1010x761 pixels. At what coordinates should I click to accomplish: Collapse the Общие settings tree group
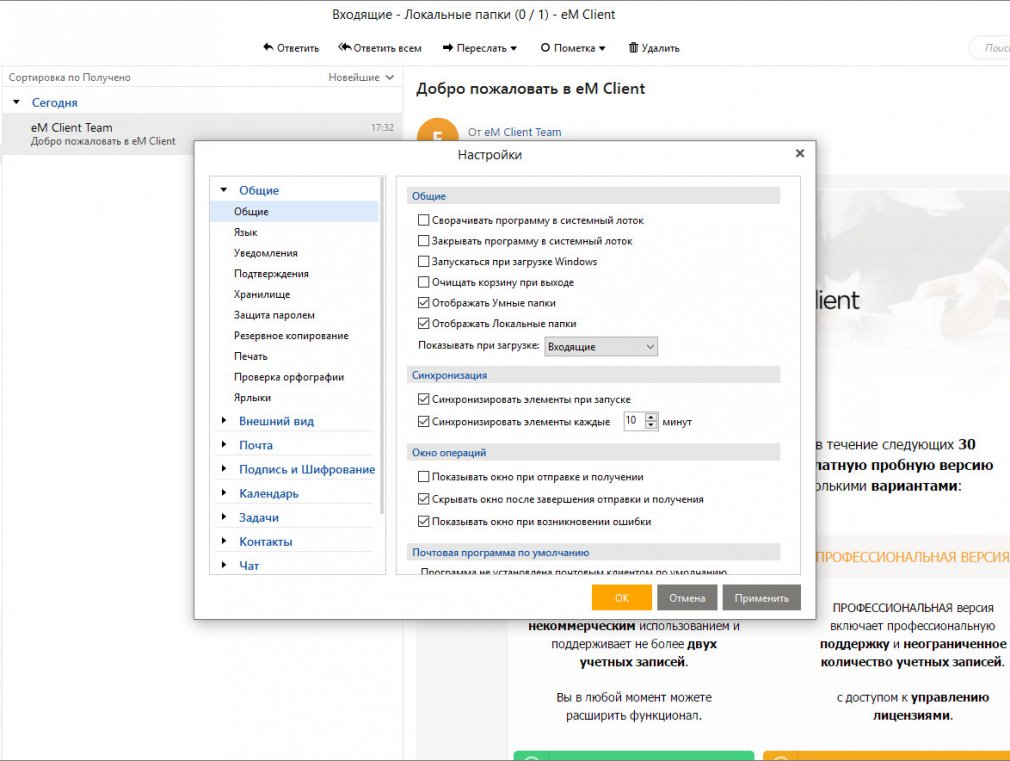(224, 190)
